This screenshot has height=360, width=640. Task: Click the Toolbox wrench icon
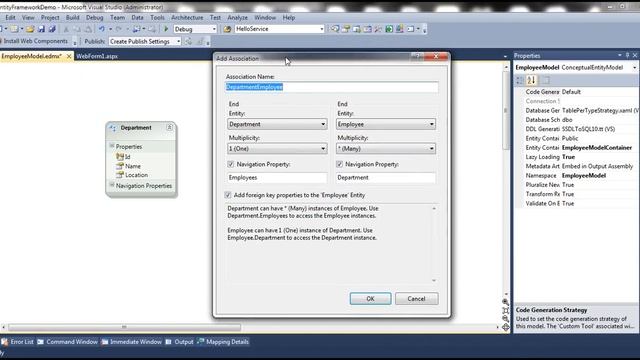(x=378, y=29)
